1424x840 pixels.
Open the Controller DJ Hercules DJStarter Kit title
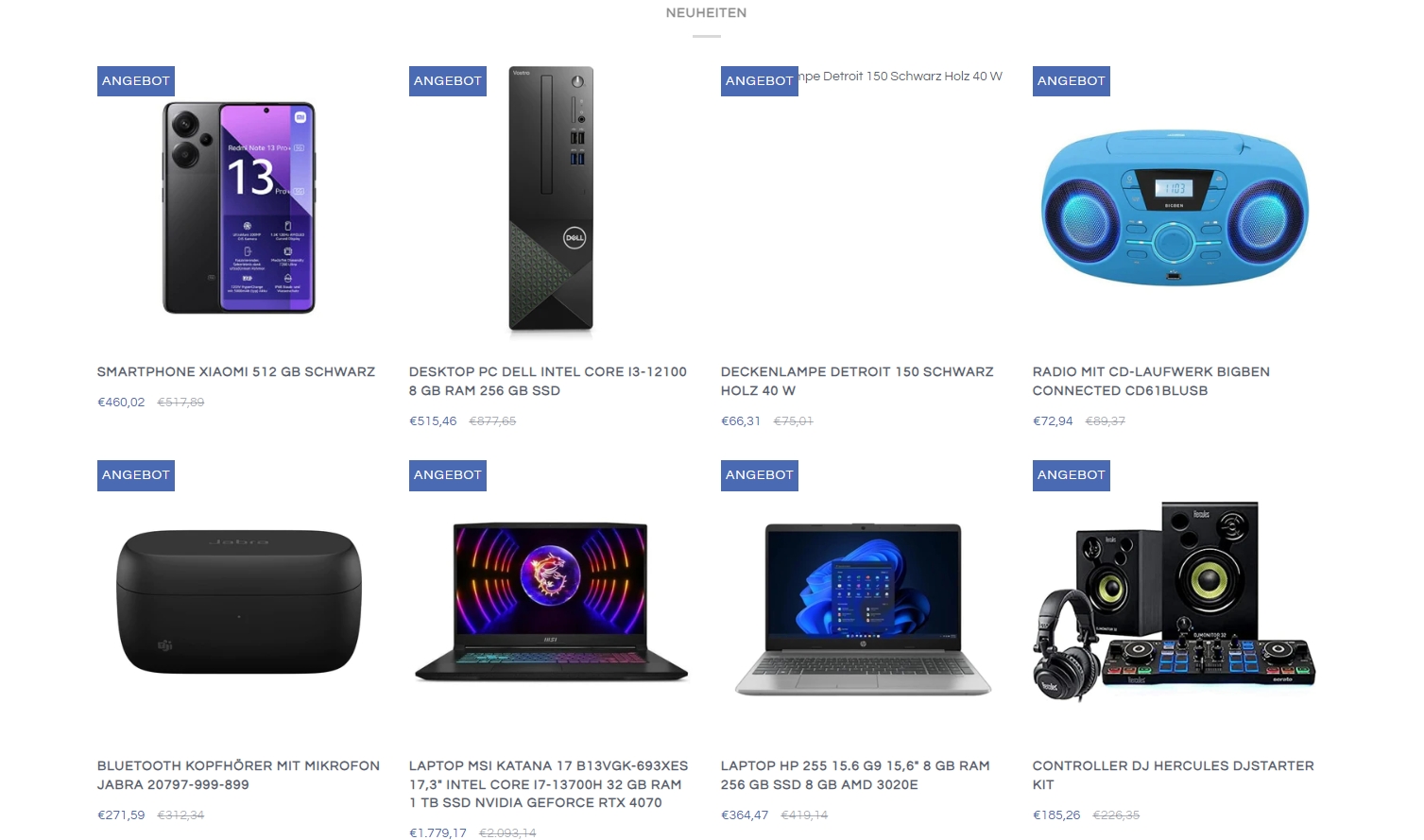click(x=1173, y=776)
